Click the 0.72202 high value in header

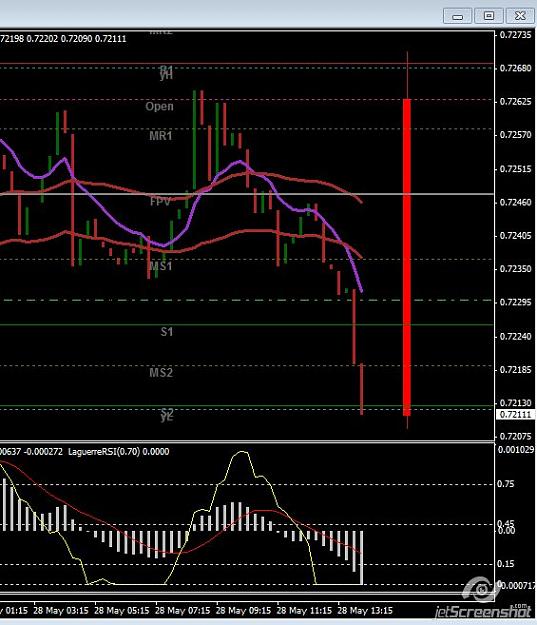(42, 39)
